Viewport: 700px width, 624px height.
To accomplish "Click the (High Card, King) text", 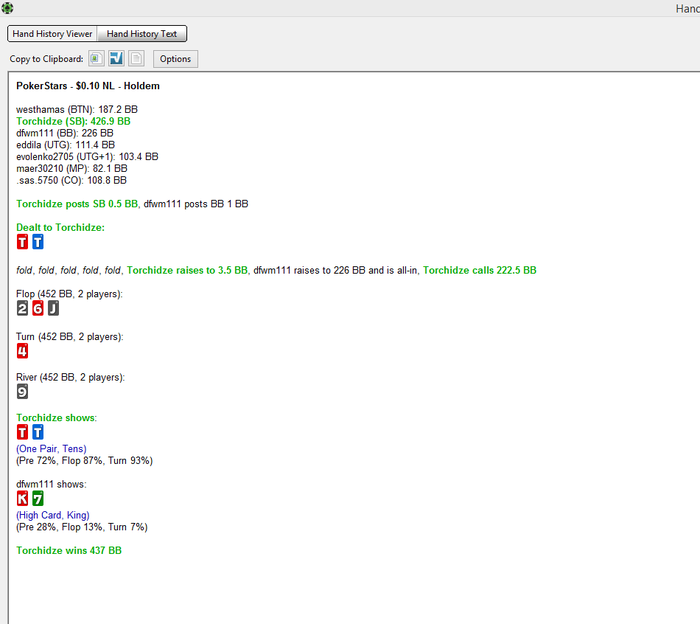I will pyautogui.click(x=53, y=515).
